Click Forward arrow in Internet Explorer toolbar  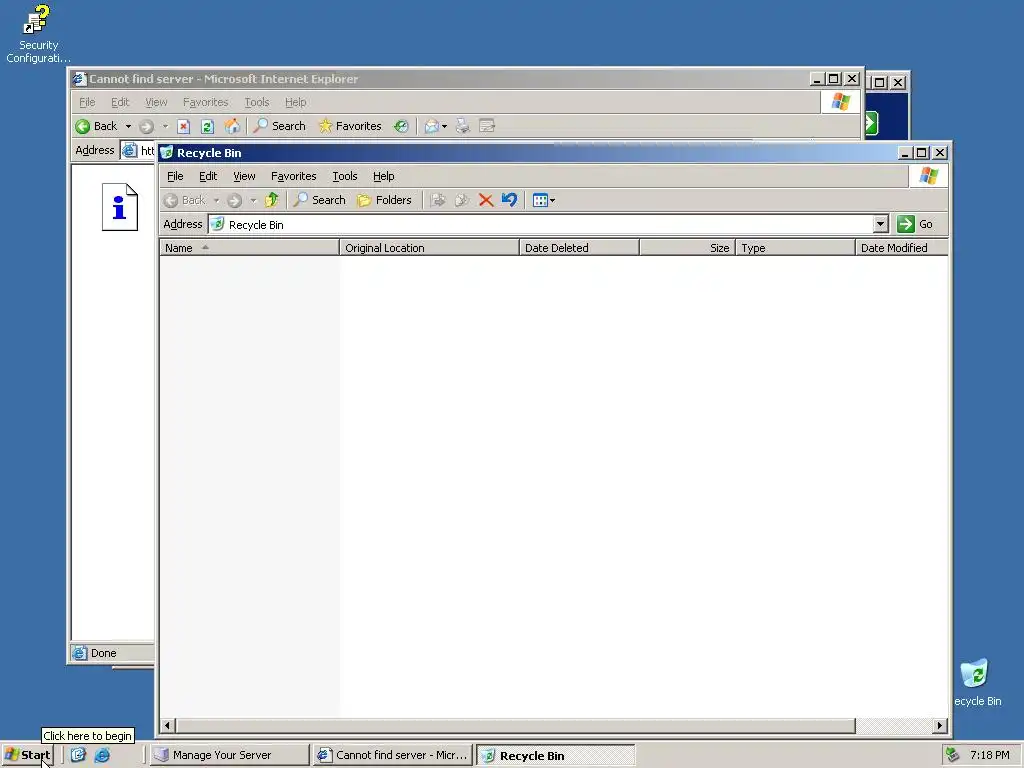click(x=146, y=127)
